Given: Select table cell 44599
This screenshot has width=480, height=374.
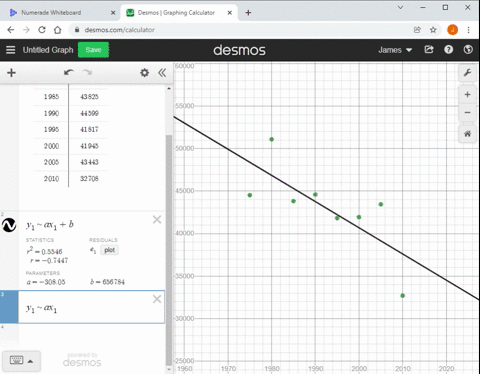Looking at the screenshot, I should pos(89,113).
